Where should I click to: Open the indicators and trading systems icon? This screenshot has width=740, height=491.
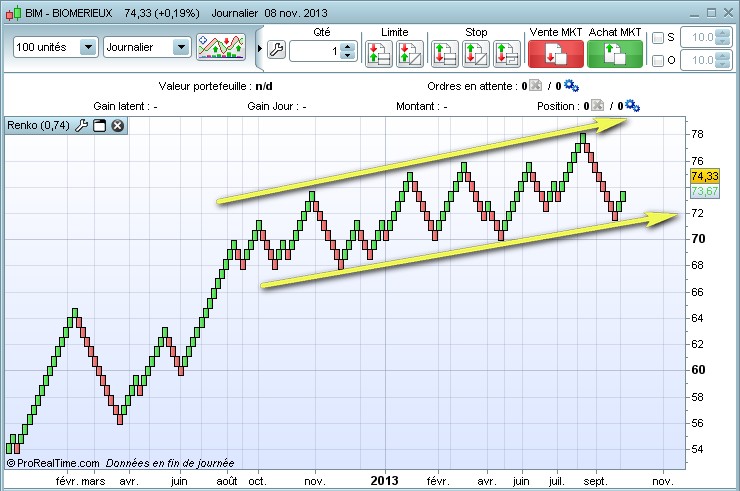click(x=221, y=47)
